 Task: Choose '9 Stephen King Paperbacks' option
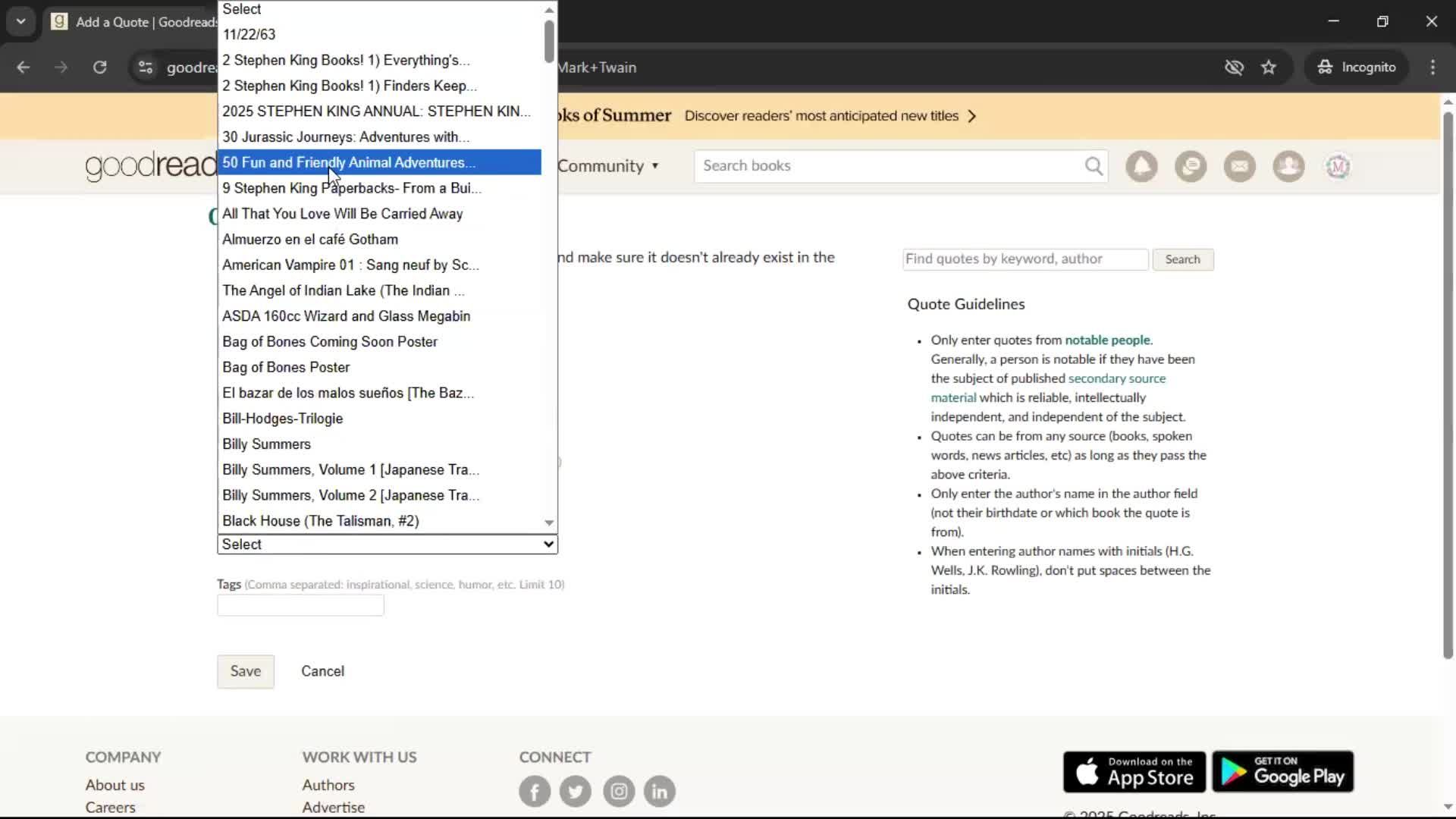pos(380,188)
